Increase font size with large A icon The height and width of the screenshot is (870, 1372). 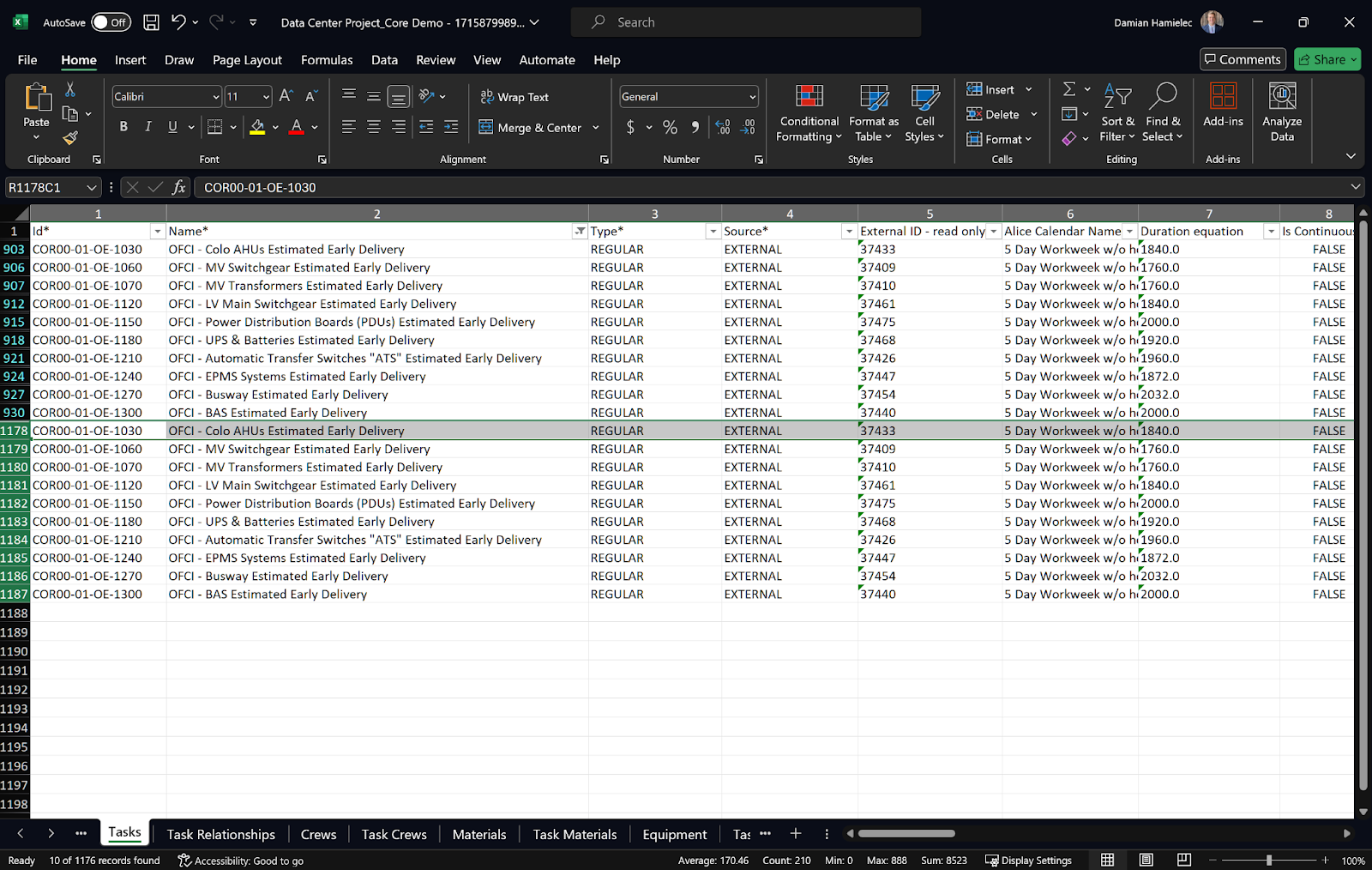pos(286,96)
